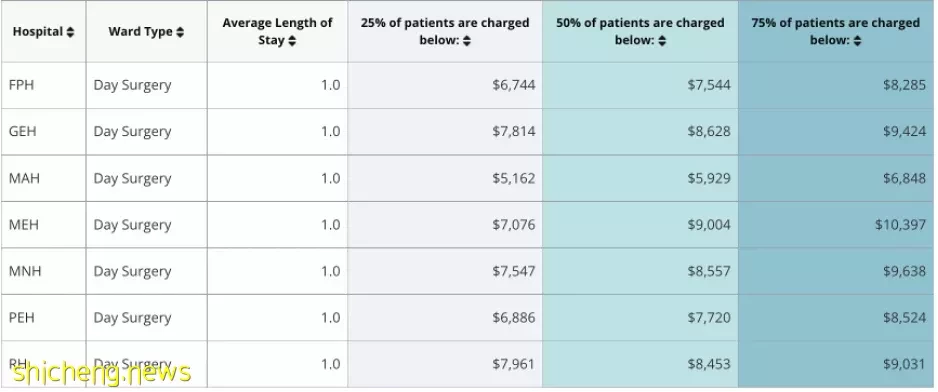
Task: Select the $5,162 lowest charge cell
Action: point(513,178)
